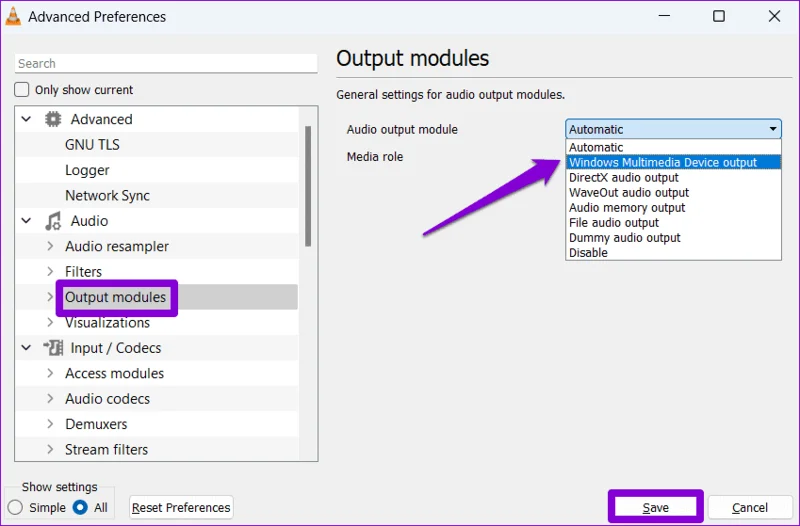Select Output modules tree item
This screenshot has height=526, width=800.
(116, 297)
